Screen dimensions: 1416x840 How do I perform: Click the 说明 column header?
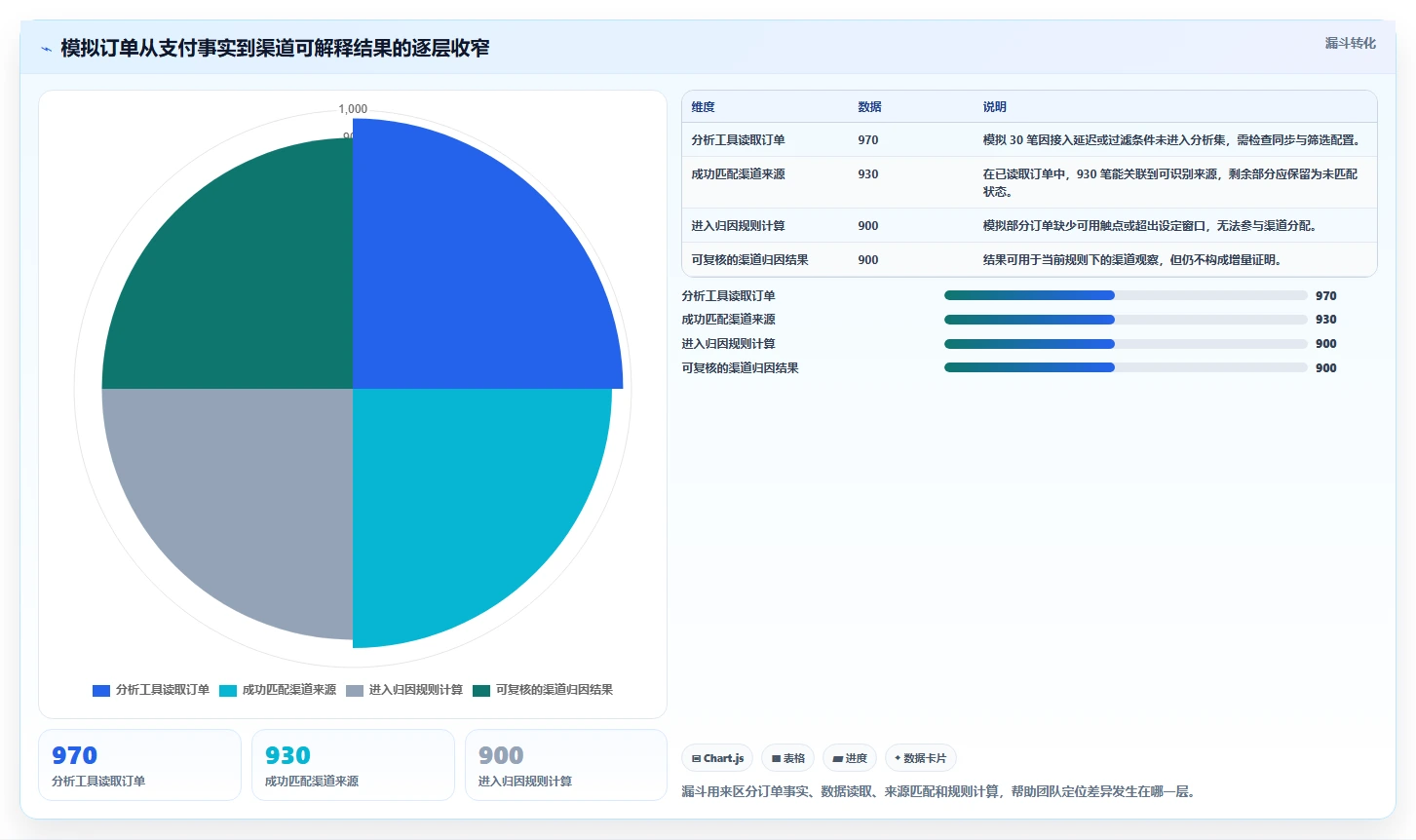[994, 107]
